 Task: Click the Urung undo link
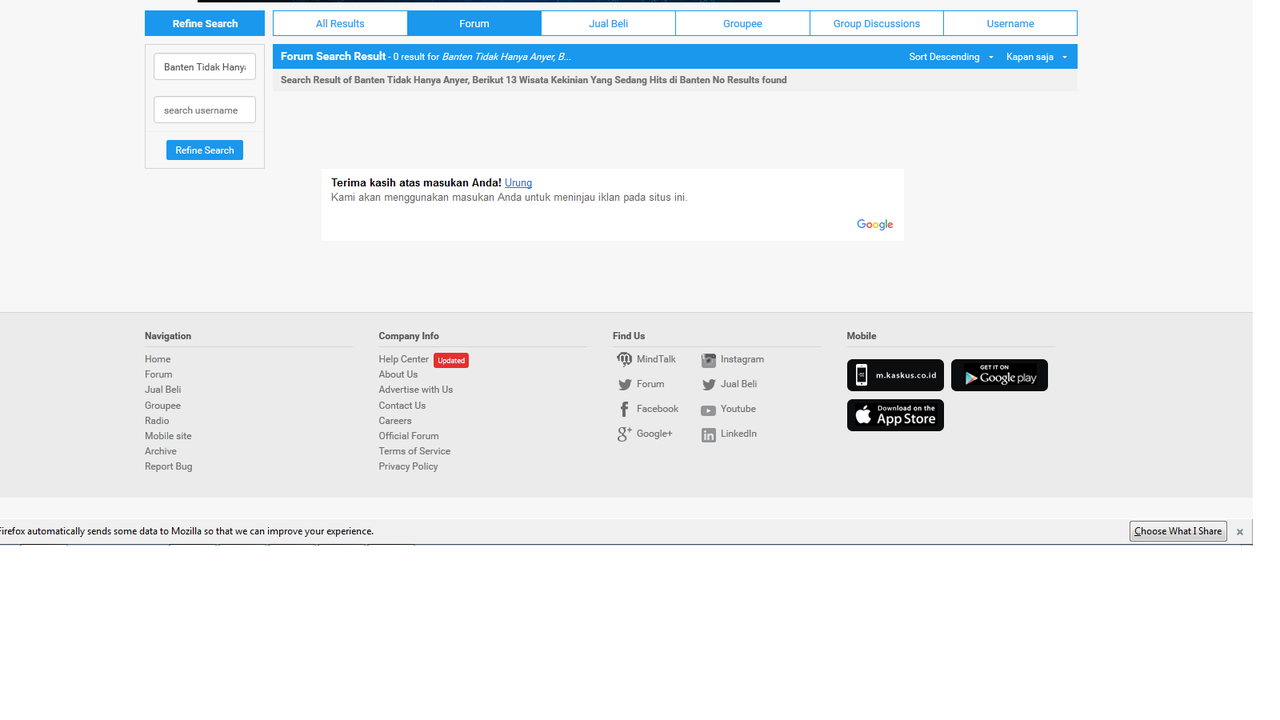pos(518,183)
